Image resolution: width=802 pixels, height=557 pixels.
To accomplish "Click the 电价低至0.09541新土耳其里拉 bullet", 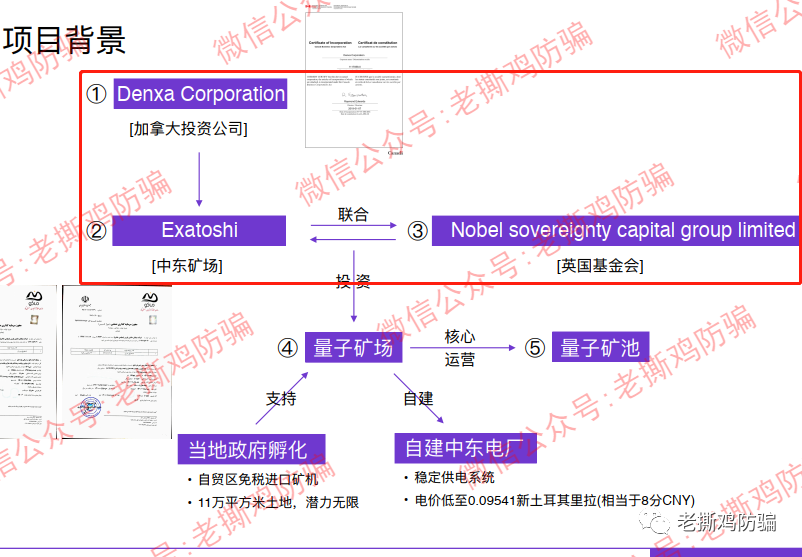I will click(x=549, y=500).
